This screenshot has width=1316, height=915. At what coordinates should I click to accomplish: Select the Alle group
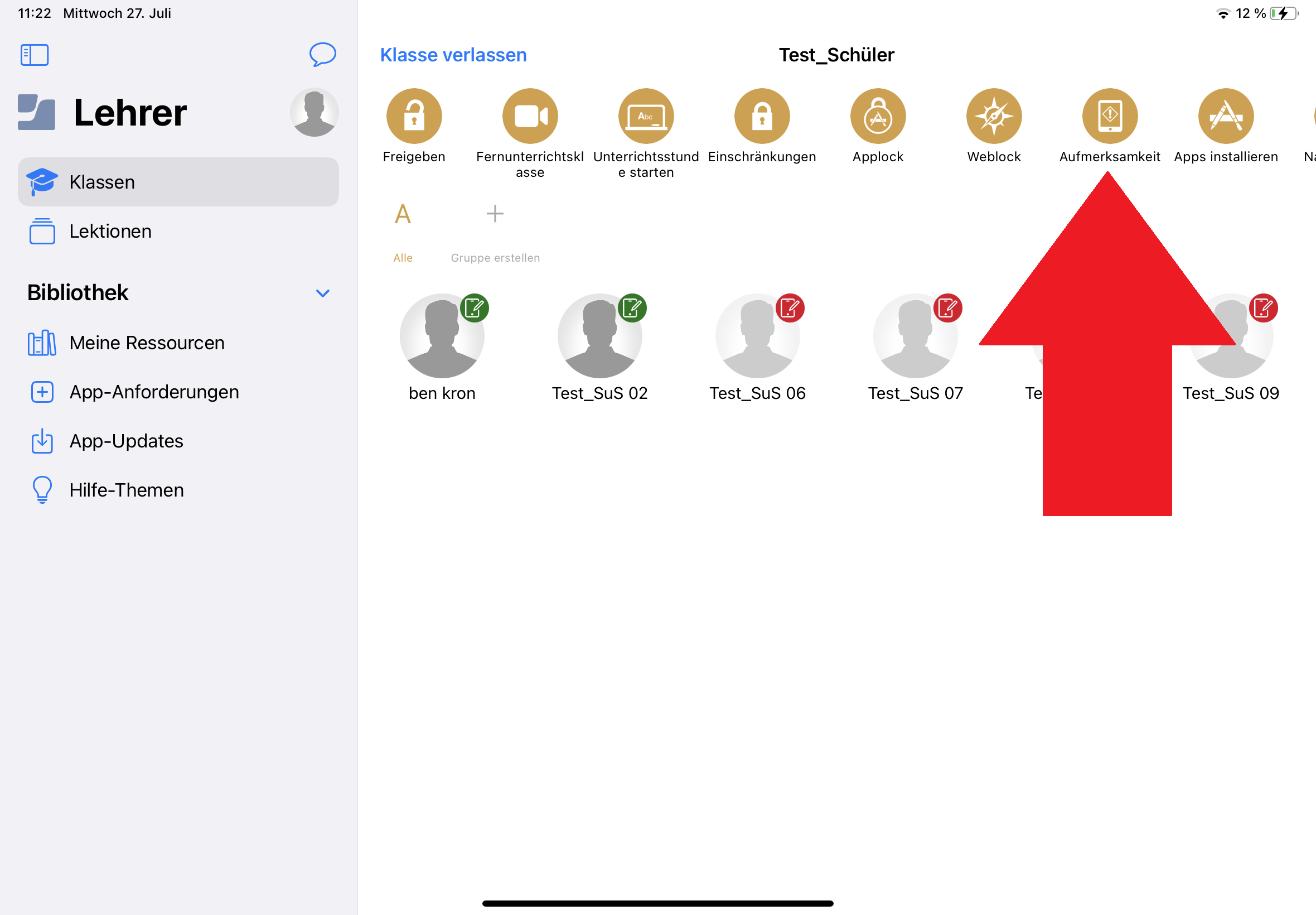click(403, 232)
